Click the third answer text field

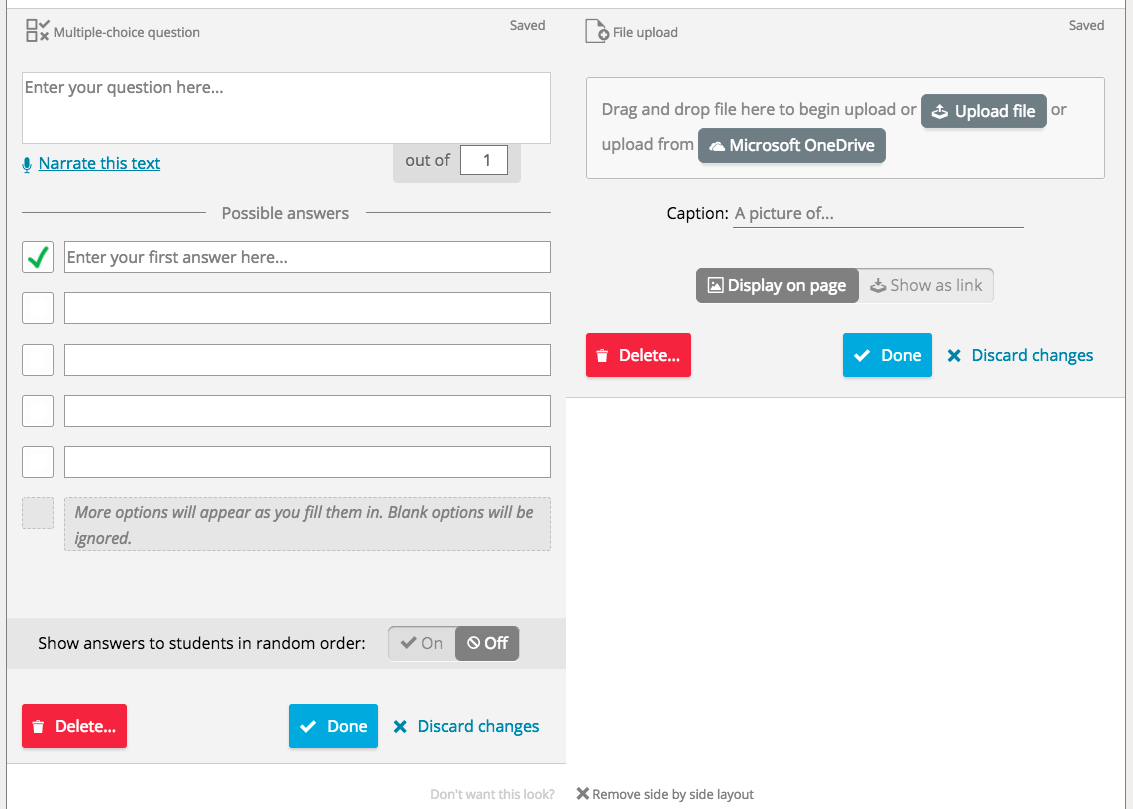coord(307,360)
